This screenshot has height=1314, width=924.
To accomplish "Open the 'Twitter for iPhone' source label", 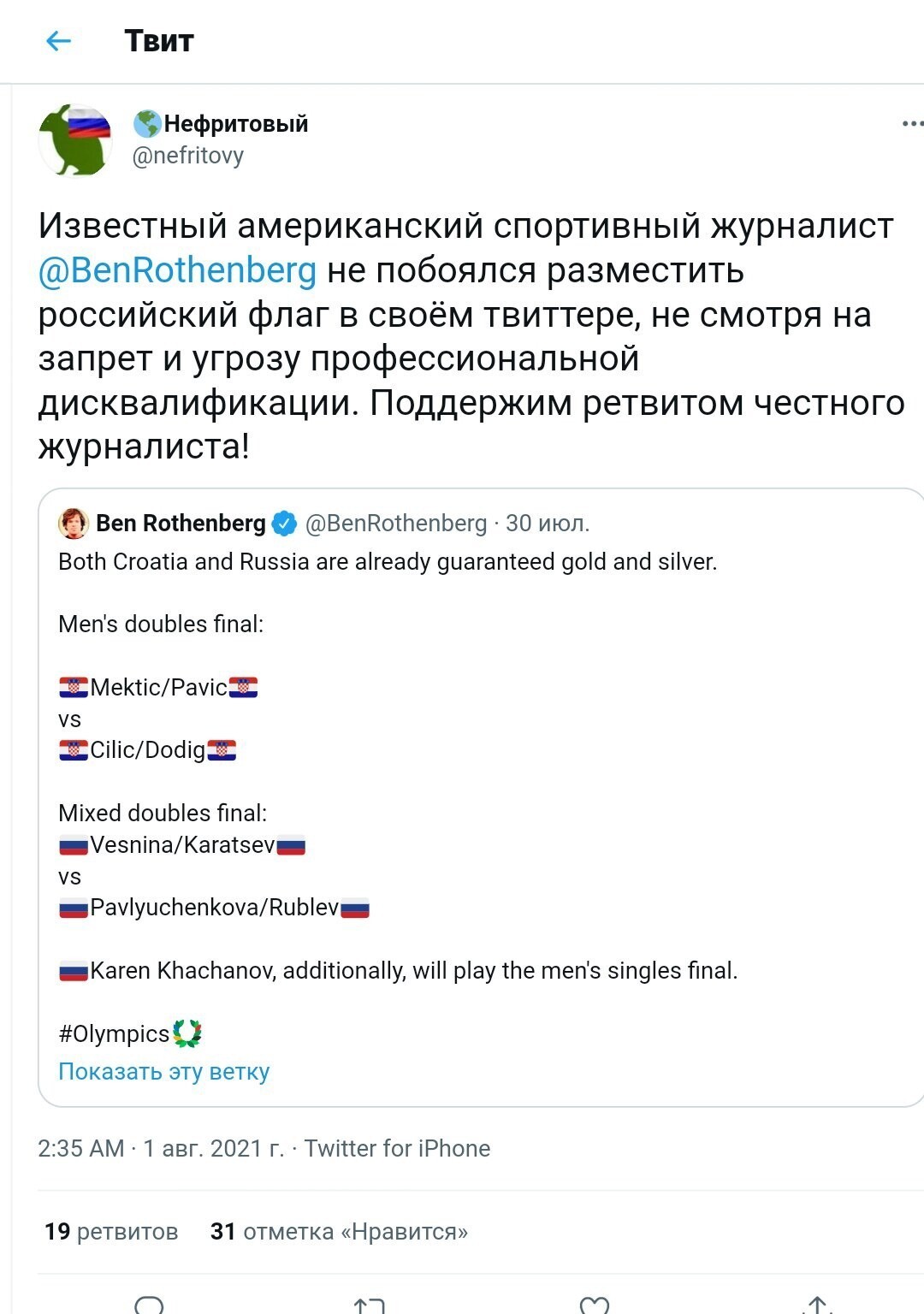I will pos(397,1148).
